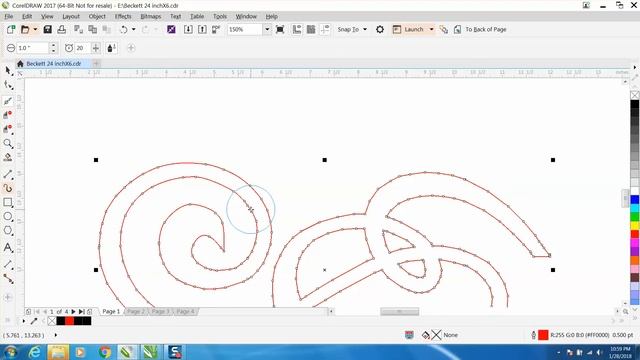
Task: Click the Copy toolbar icon
Action: point(93,29)
